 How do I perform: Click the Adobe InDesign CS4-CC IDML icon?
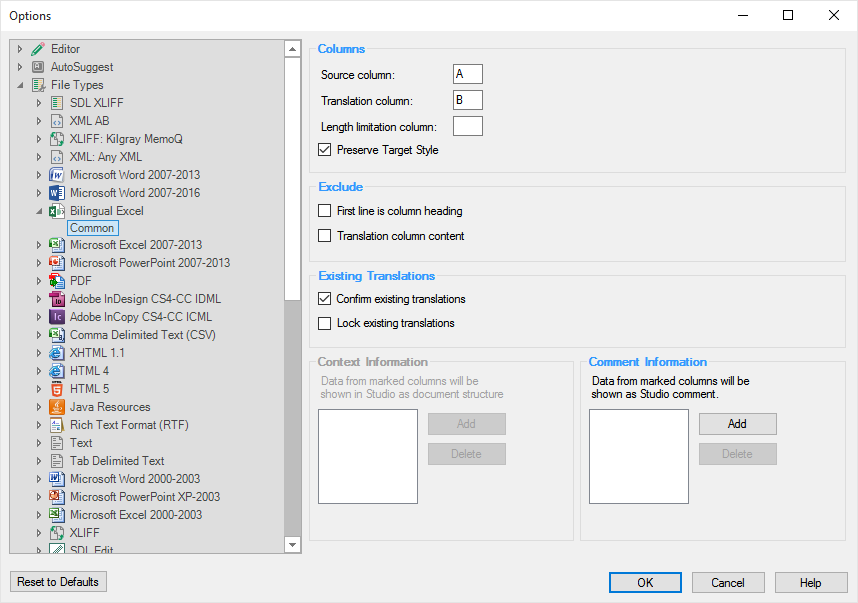tap(57, 299)
